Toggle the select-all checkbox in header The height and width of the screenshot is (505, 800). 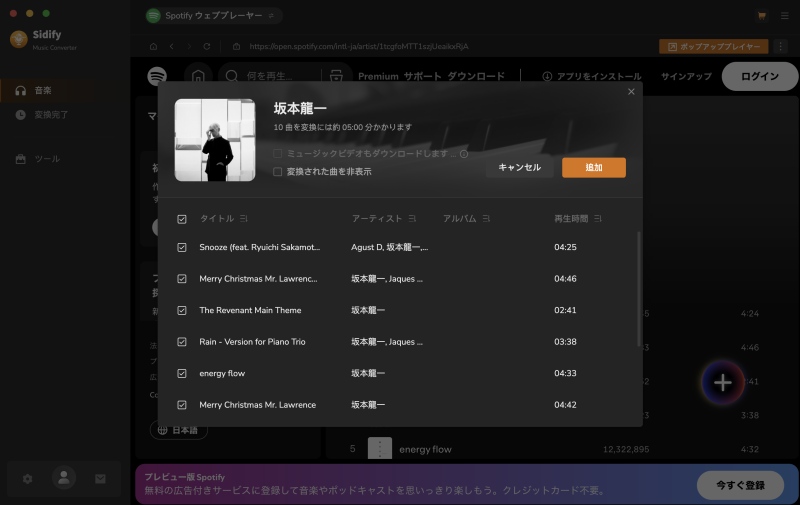click(182, 219)
